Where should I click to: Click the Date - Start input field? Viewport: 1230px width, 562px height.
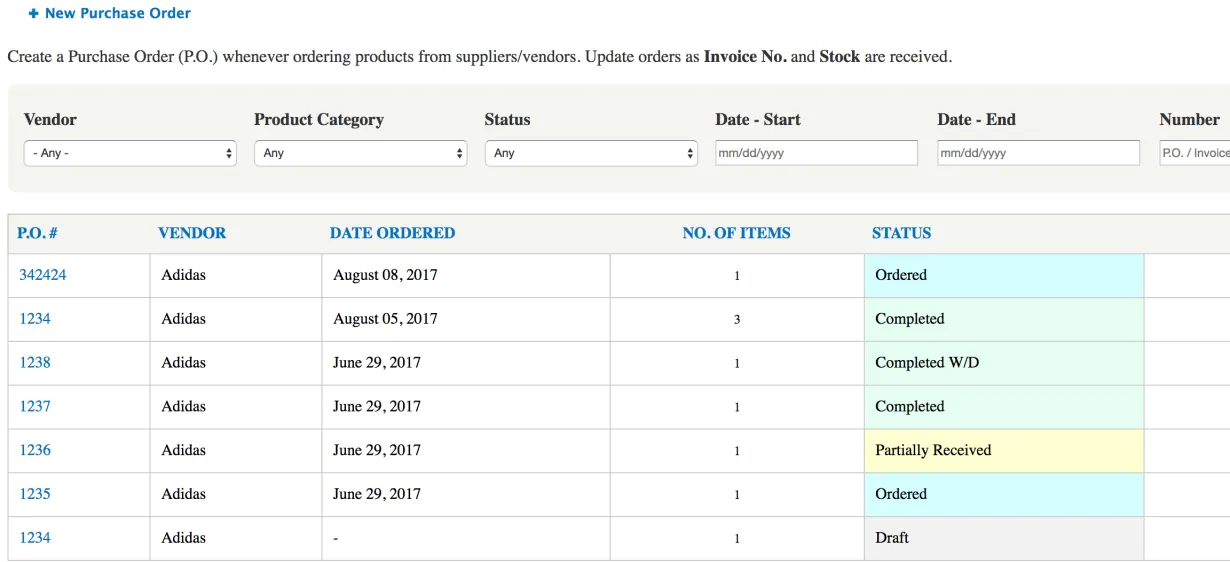pos(816,153)
